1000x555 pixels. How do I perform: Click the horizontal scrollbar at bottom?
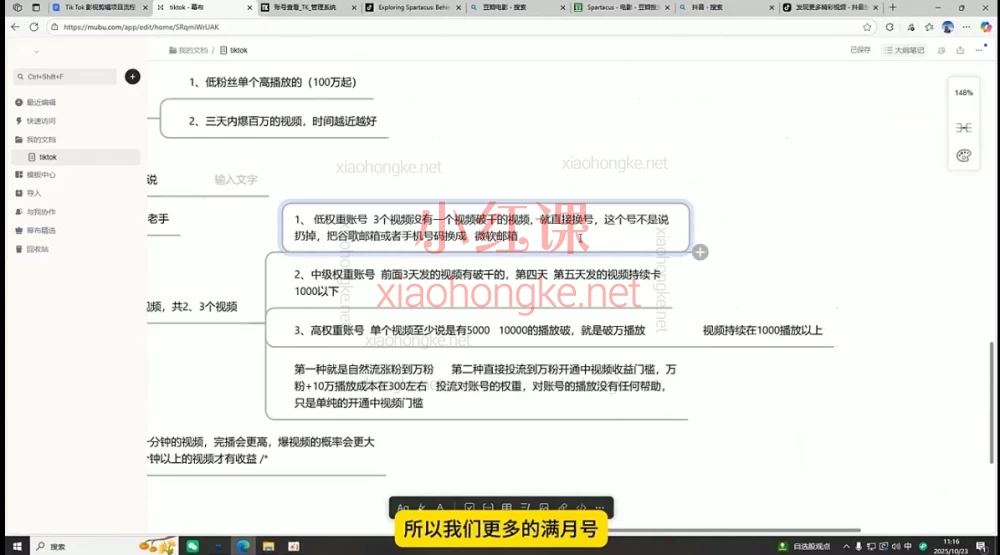coord(733,529)
